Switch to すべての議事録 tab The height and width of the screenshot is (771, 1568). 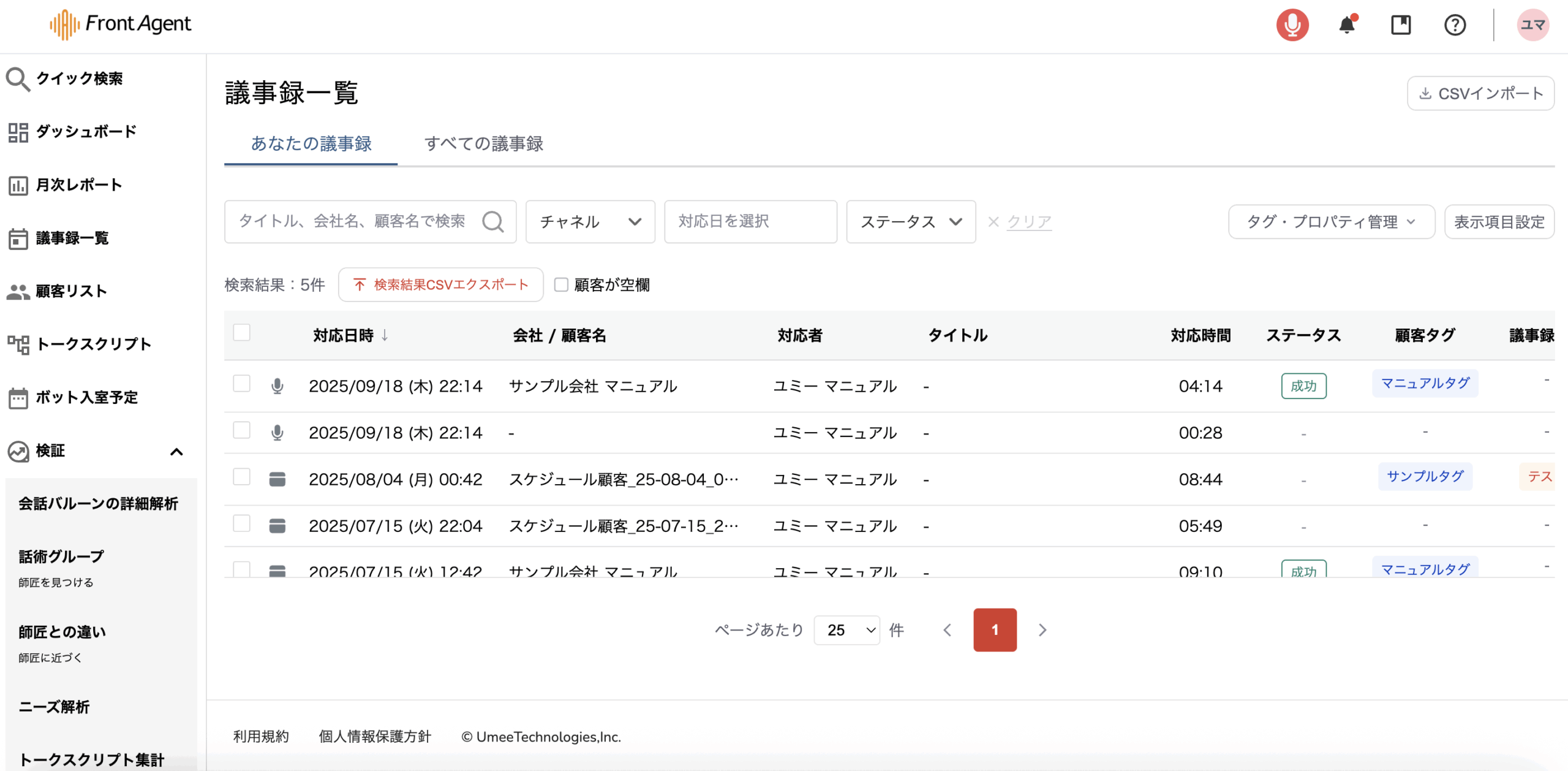point(483,144)
